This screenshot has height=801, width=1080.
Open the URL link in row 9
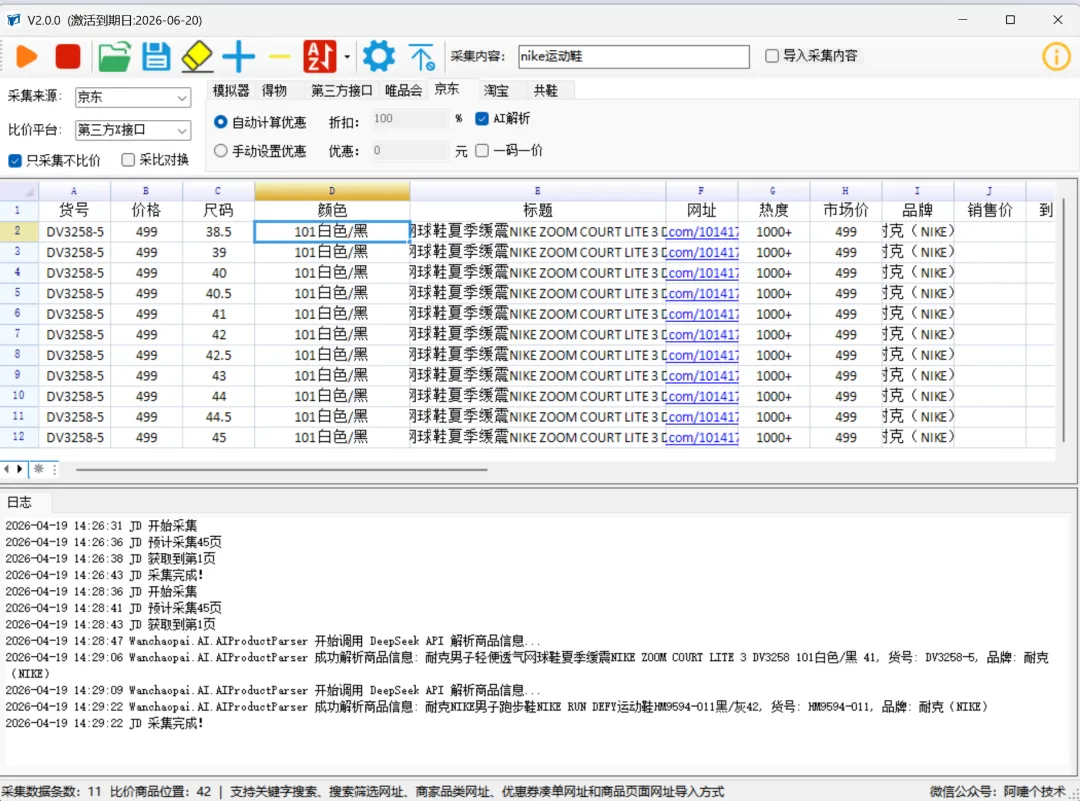pyautogui.click(x=703, y=376)
